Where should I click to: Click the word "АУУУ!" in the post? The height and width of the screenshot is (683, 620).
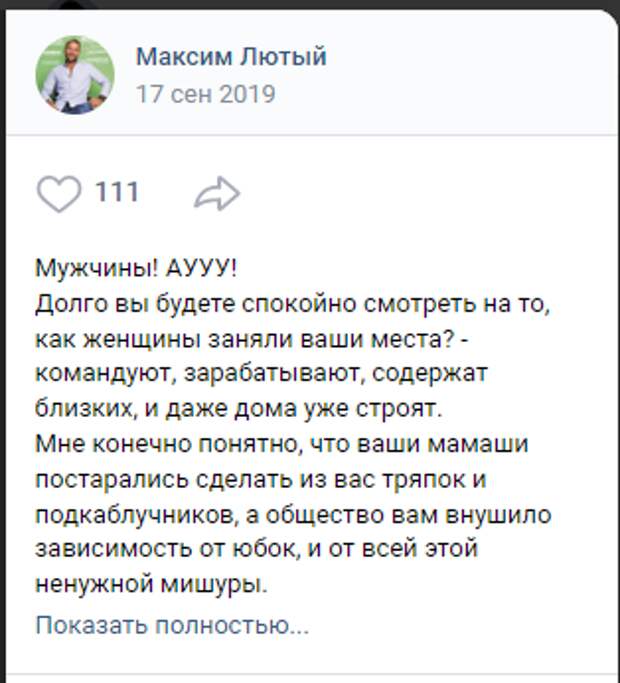201,268
